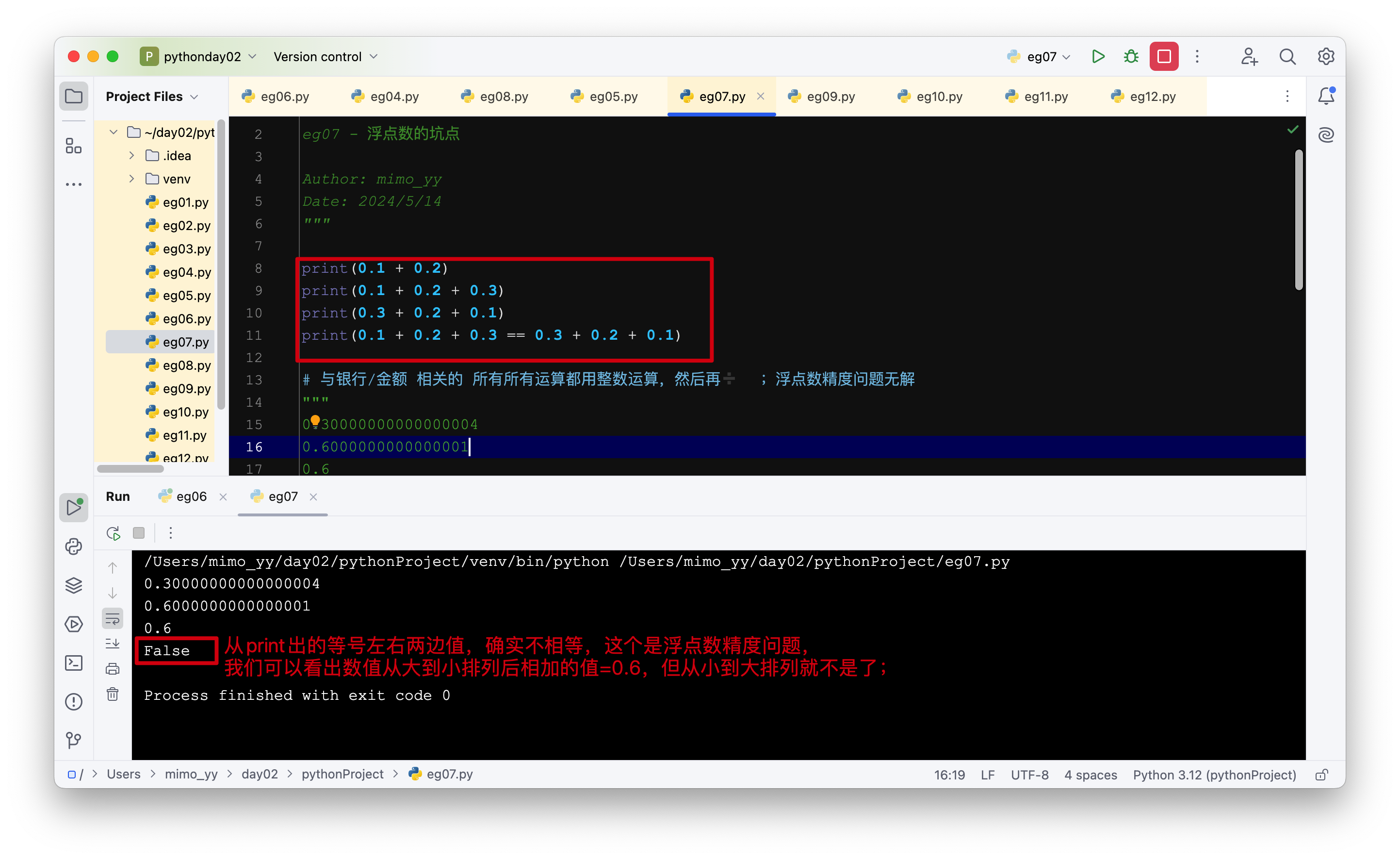Click the gray stop square in Run toolbar
Image resolution: width=1400 pixels, height=860 pixels.
(x=138, y=533)
